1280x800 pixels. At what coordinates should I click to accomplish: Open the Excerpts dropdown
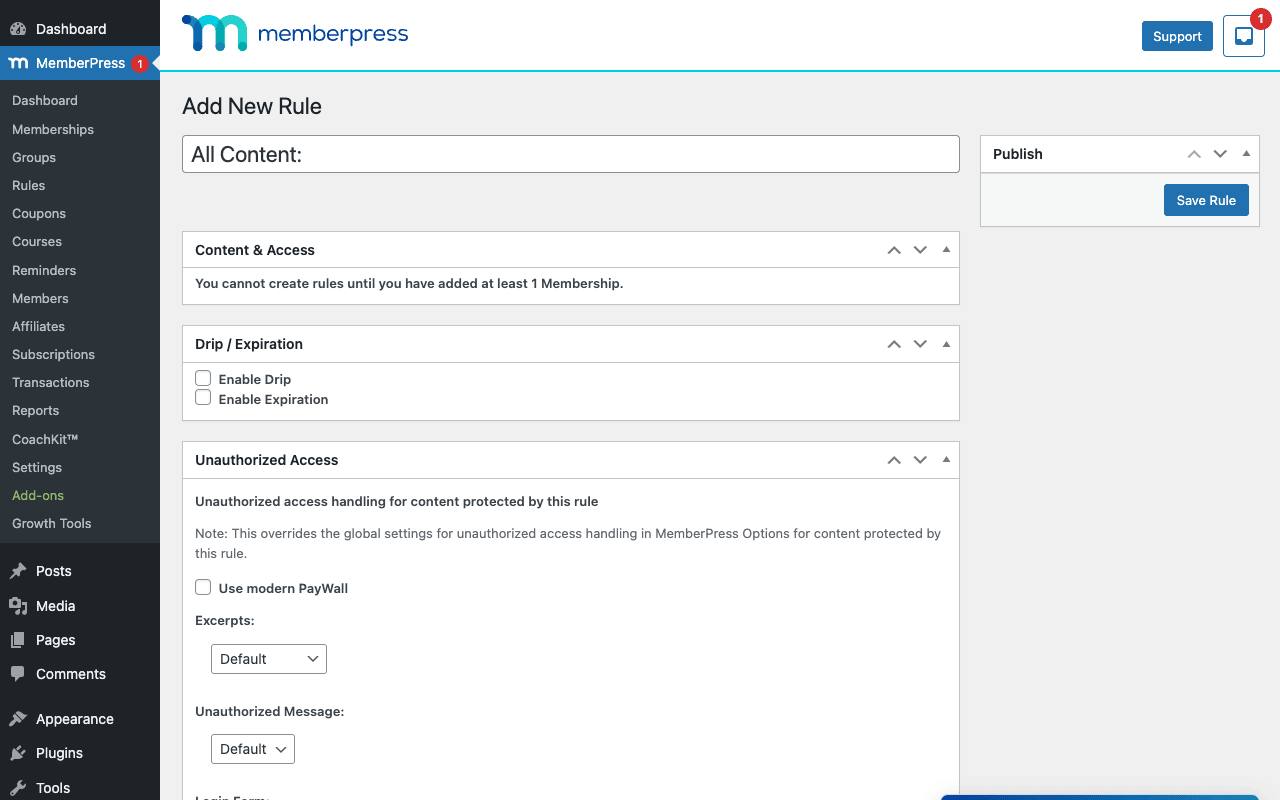269,659
